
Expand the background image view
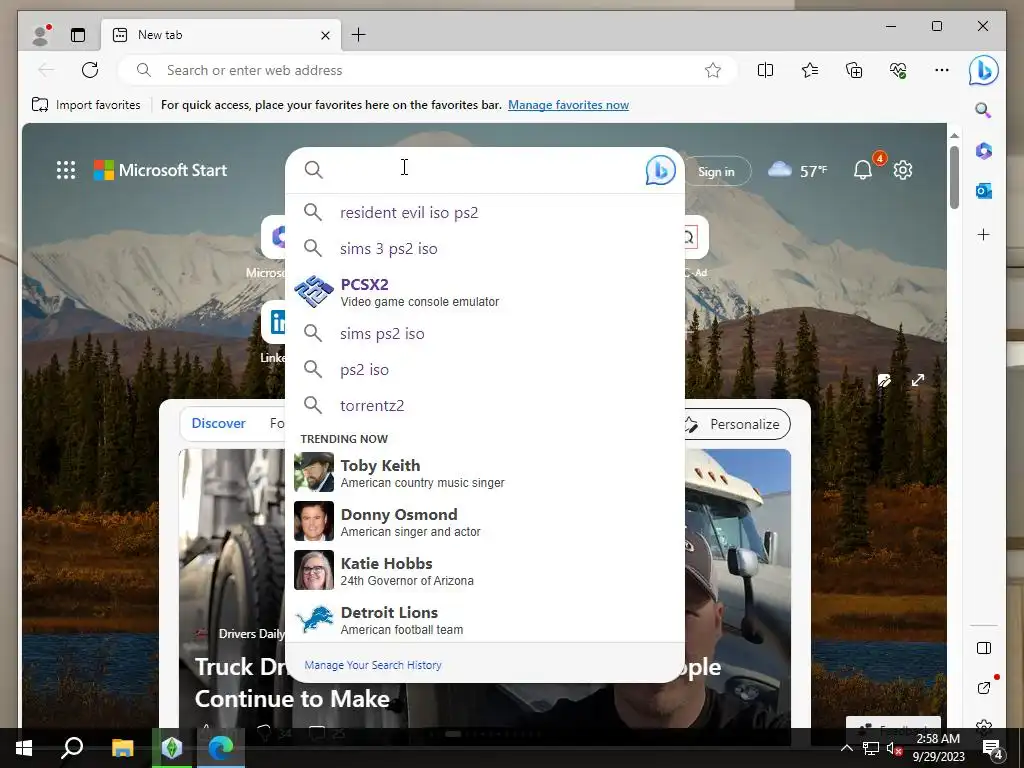tap(918, 380)
